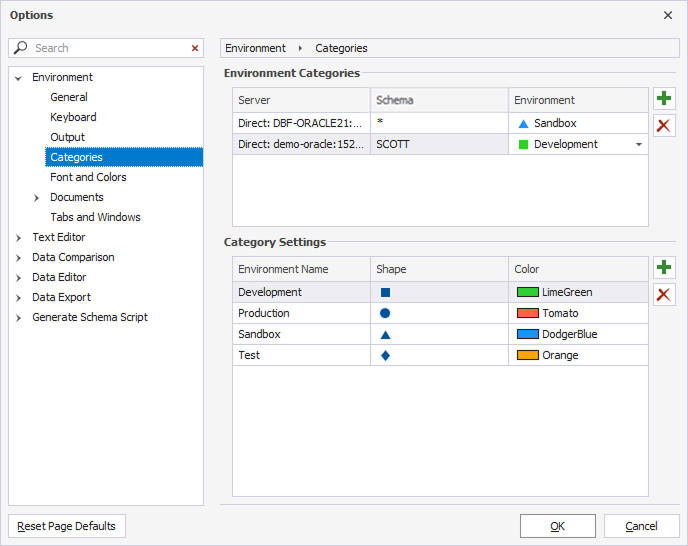This screenshot has width=688, height=546.
Task: Close the Options dialog
Action: coord(668,15)
